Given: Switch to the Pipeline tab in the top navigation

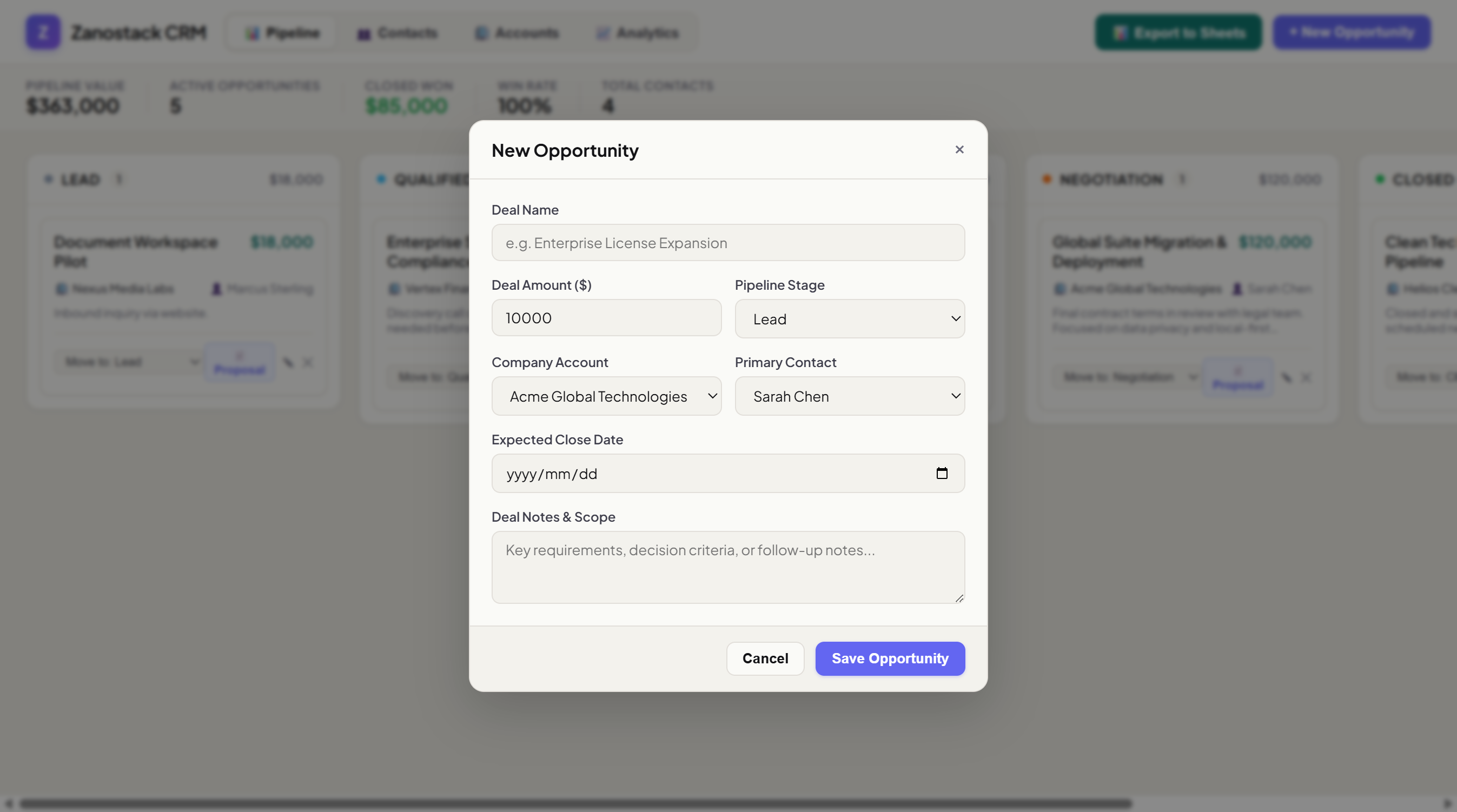Looking at the screenshot, I should point(282,34).
